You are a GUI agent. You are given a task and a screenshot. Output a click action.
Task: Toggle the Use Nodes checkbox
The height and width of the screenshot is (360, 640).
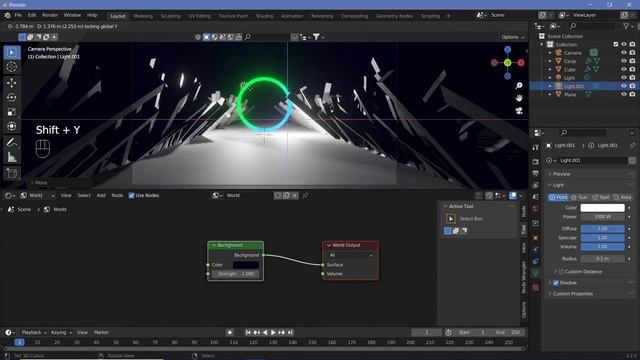131,196
